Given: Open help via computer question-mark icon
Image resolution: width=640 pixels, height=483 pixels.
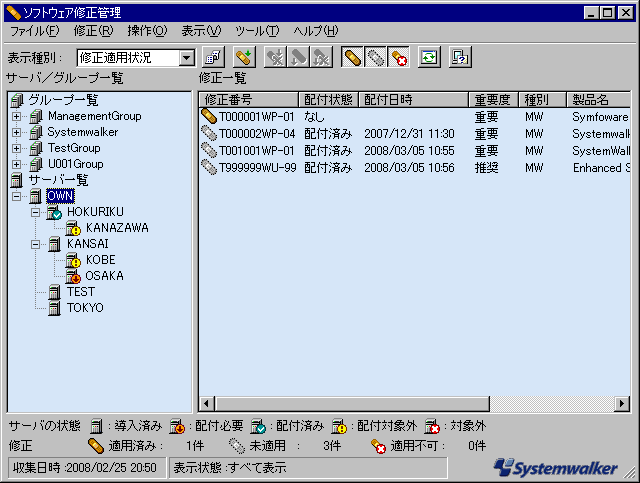Looking at the screenshot, I should coord(460,57).
